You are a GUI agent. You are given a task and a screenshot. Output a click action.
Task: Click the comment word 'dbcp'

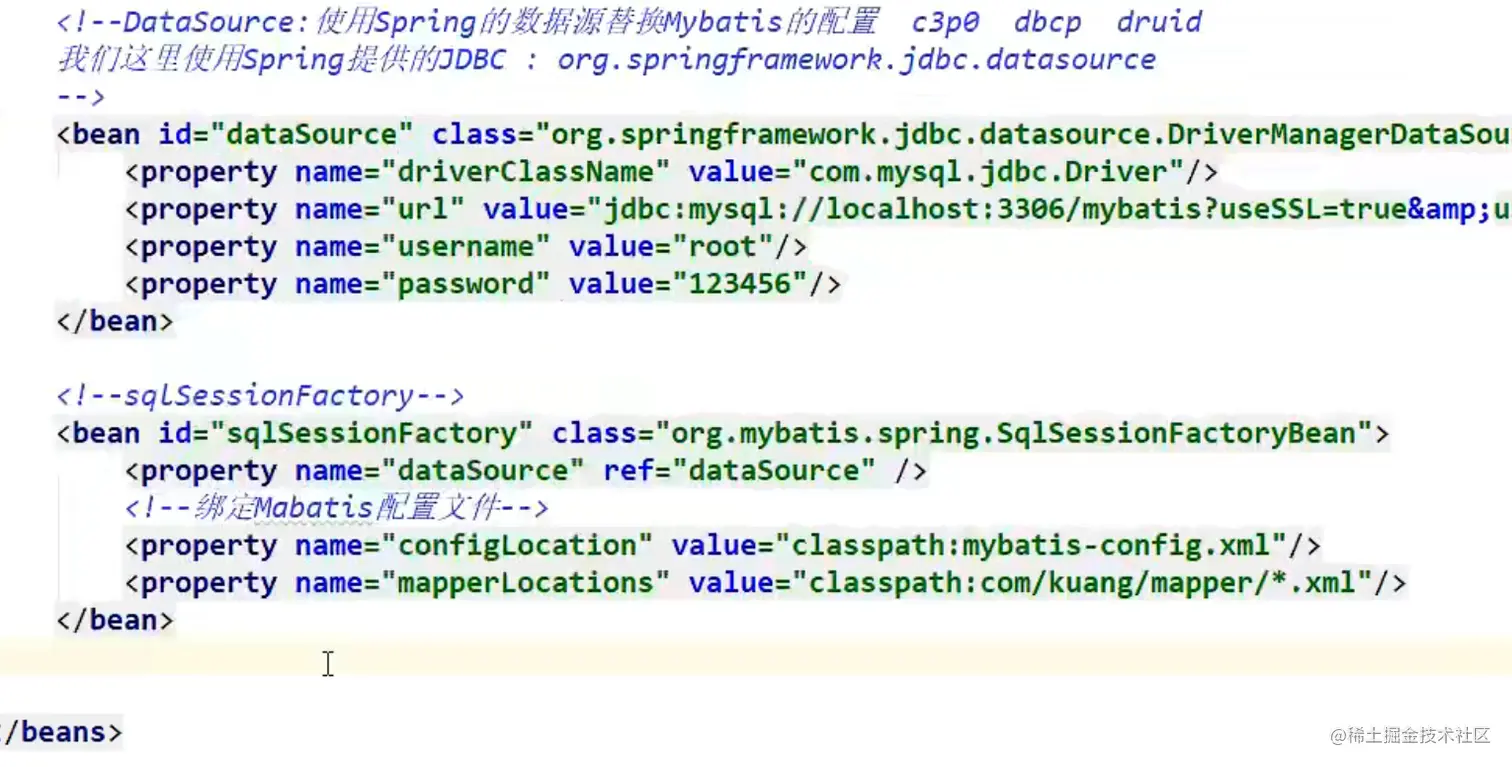1047,22
